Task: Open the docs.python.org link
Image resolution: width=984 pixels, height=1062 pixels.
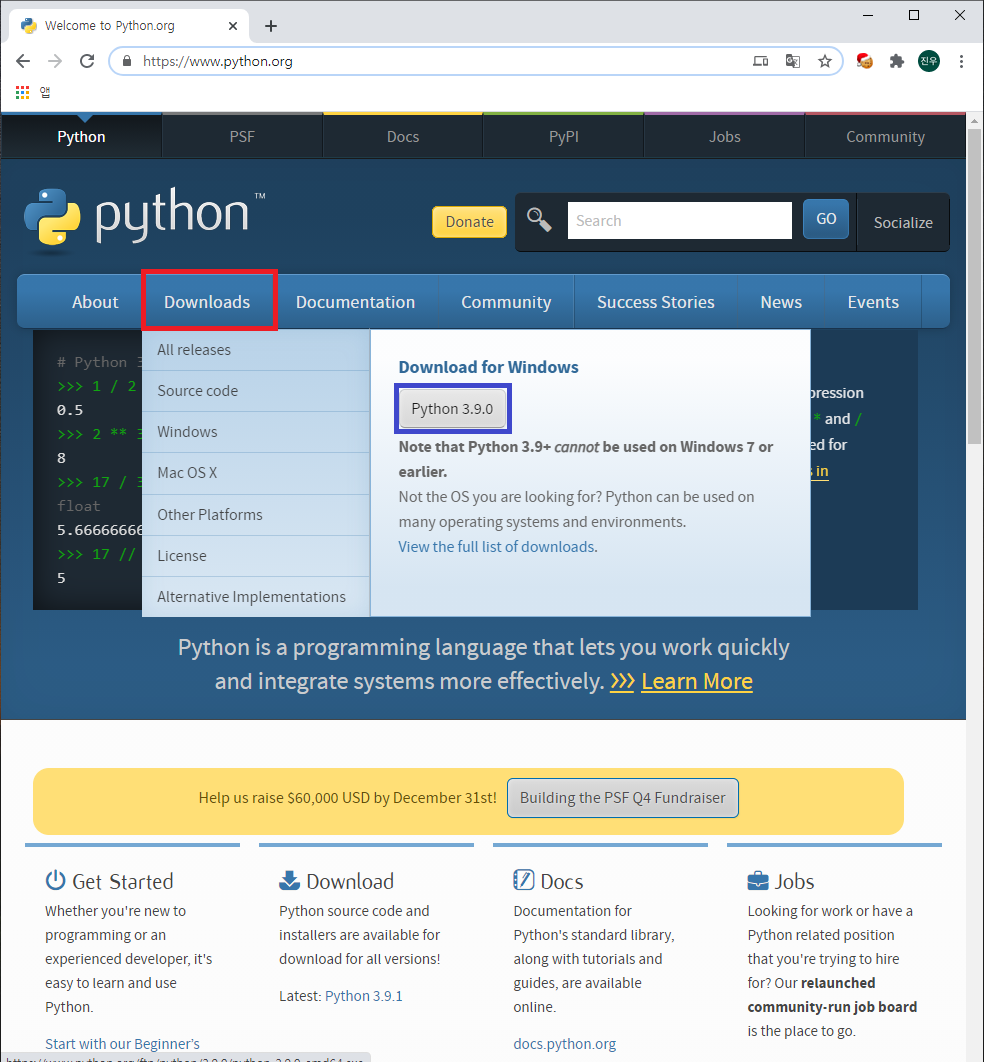Action: pos(565,1044)
